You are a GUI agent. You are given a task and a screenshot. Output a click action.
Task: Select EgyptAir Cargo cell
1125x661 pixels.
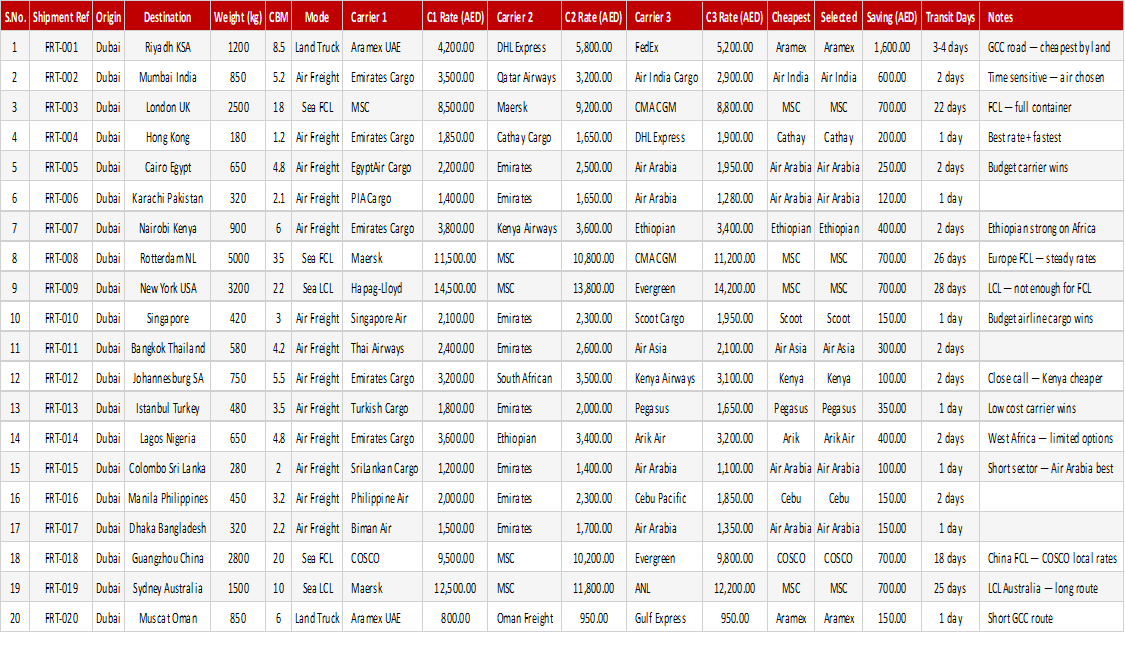pyautogui.click(x=382, y=168)
